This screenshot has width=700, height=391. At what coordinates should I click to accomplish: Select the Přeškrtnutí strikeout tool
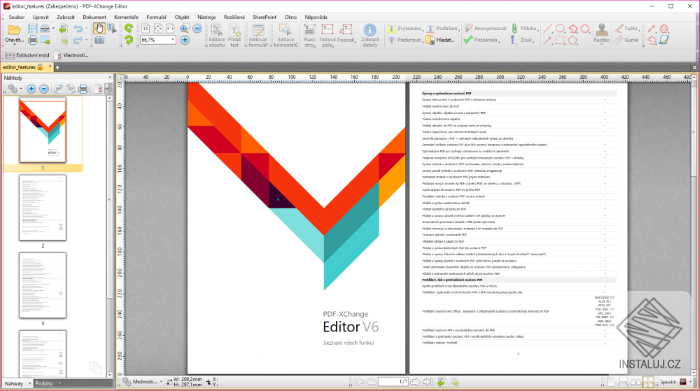coord(404,40)
